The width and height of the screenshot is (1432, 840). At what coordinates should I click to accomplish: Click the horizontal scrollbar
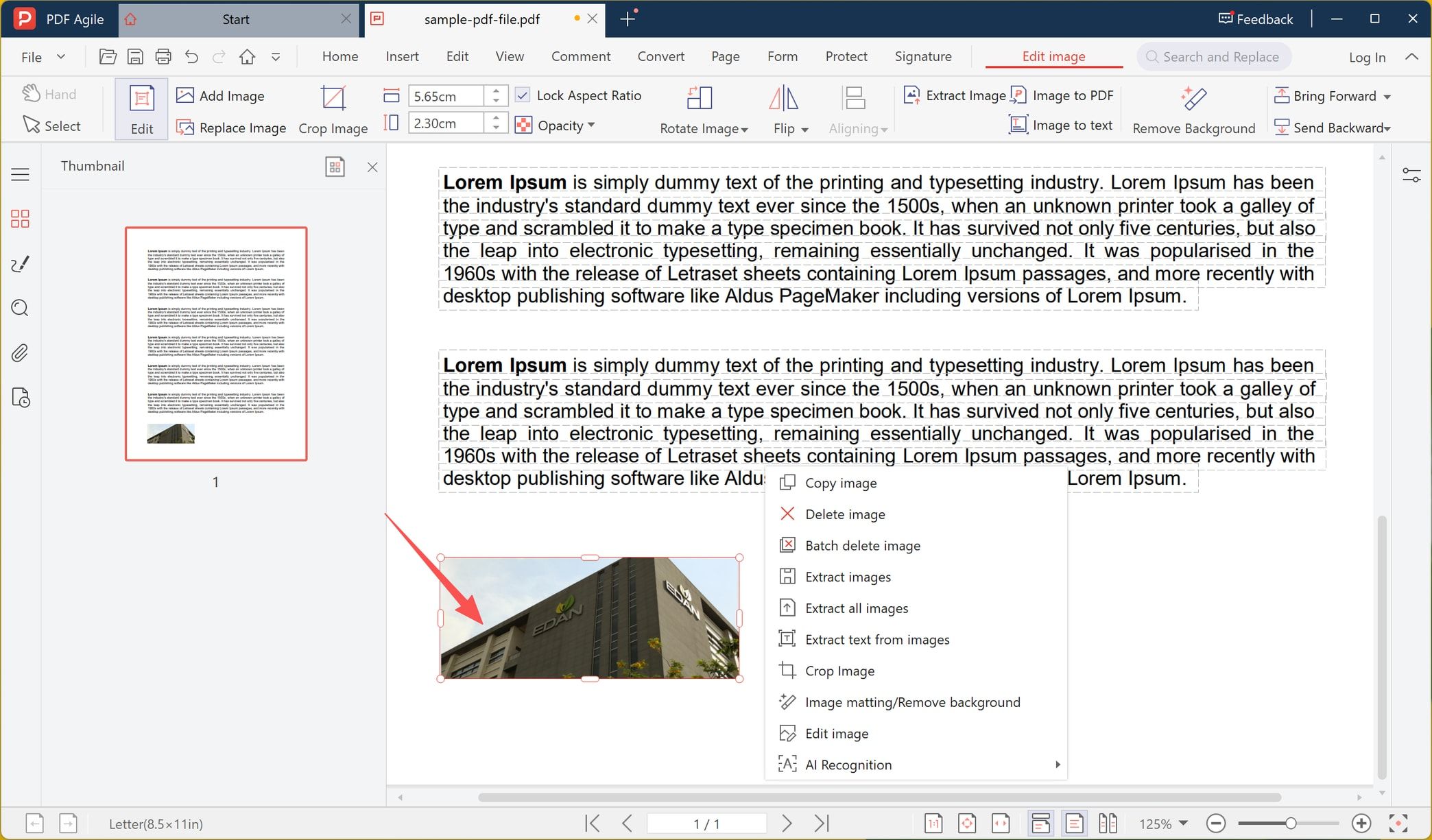pos(879,797)
